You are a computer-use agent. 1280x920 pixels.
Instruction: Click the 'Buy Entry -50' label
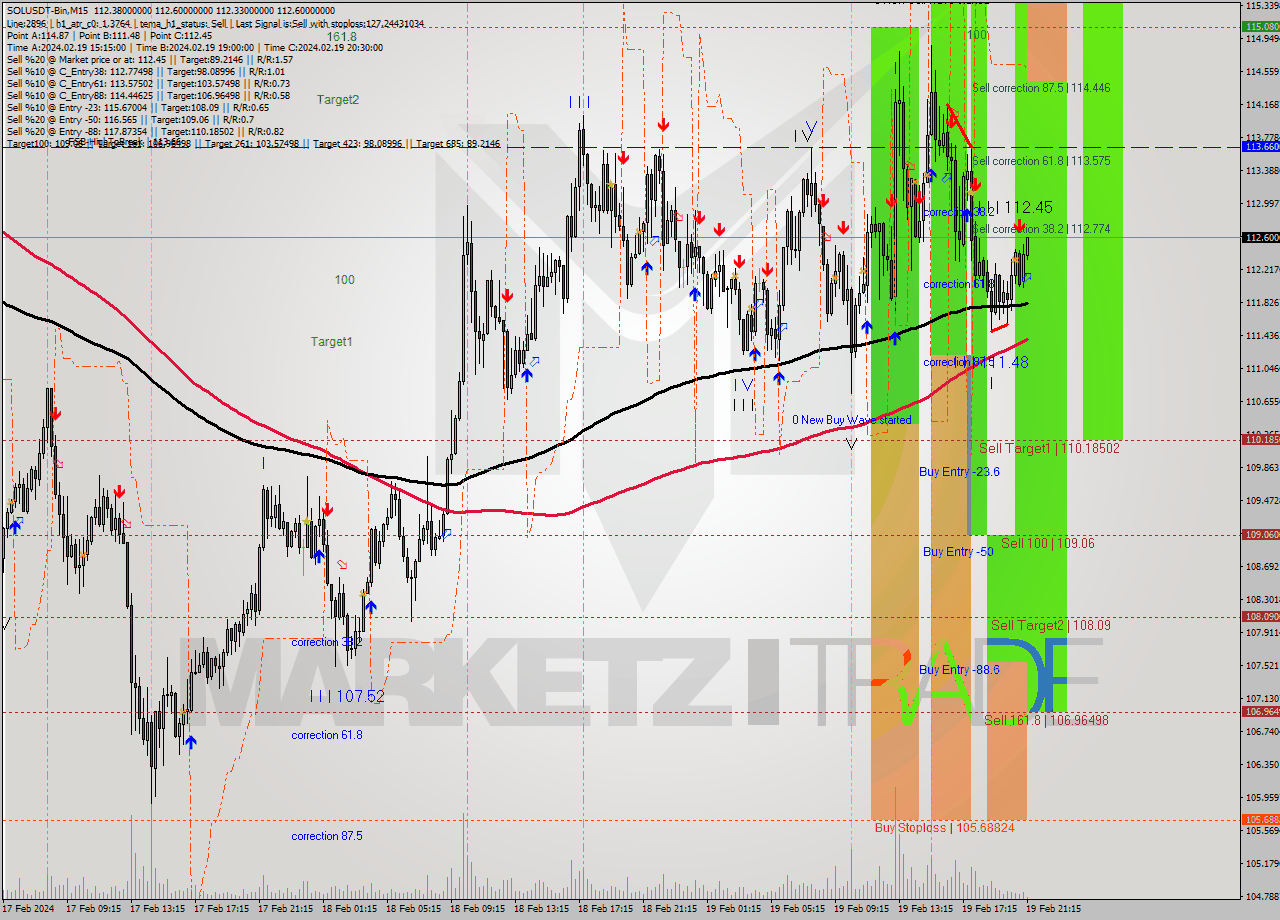point(958,551)
